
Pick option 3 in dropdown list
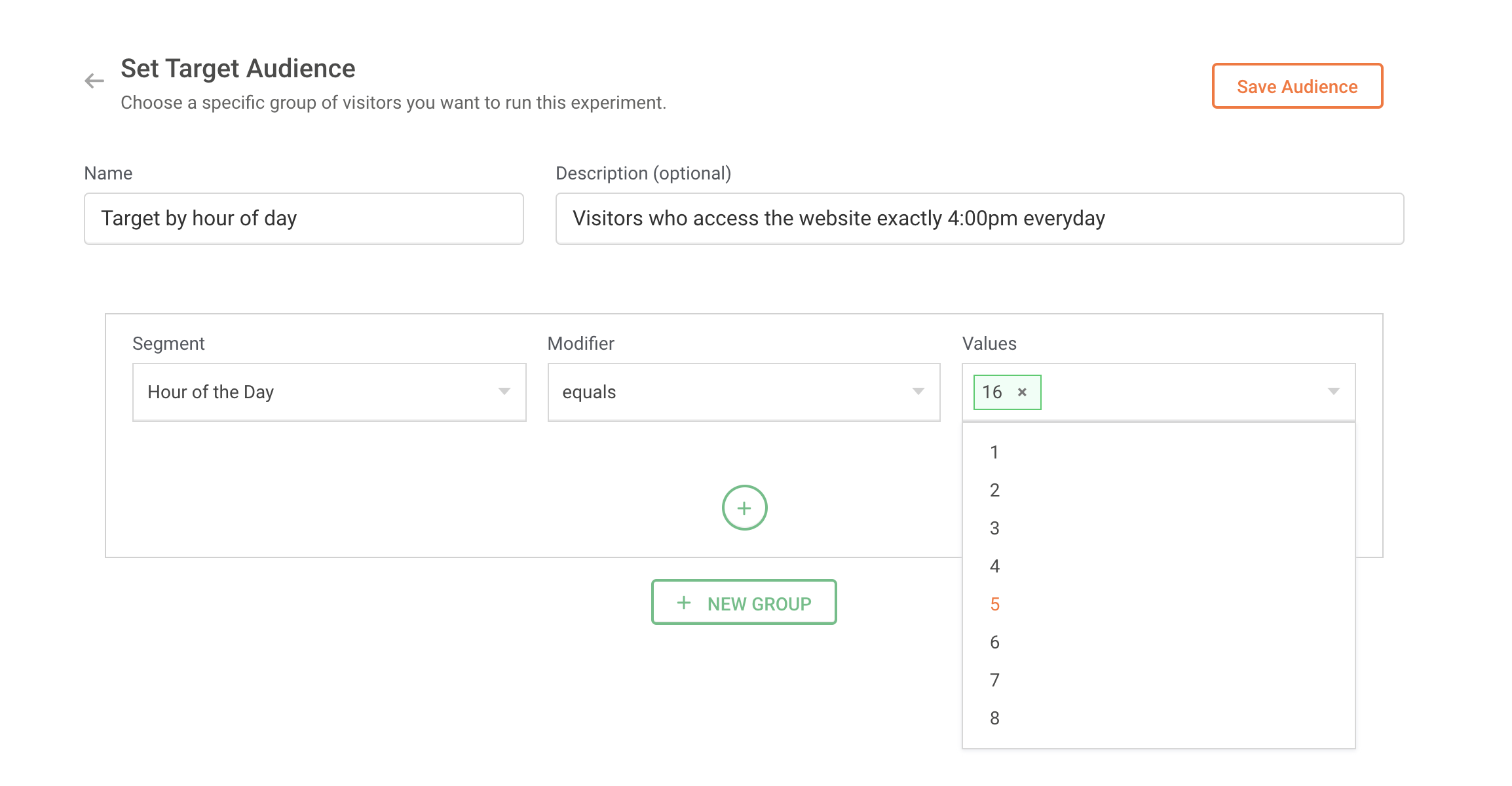click(x=994, y=528)
